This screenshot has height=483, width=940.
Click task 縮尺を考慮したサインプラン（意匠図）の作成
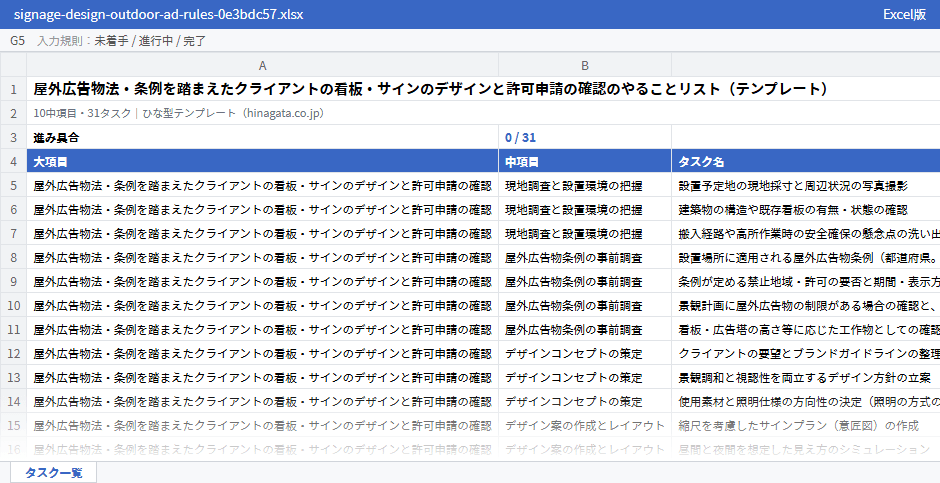(x=806, y=425)
